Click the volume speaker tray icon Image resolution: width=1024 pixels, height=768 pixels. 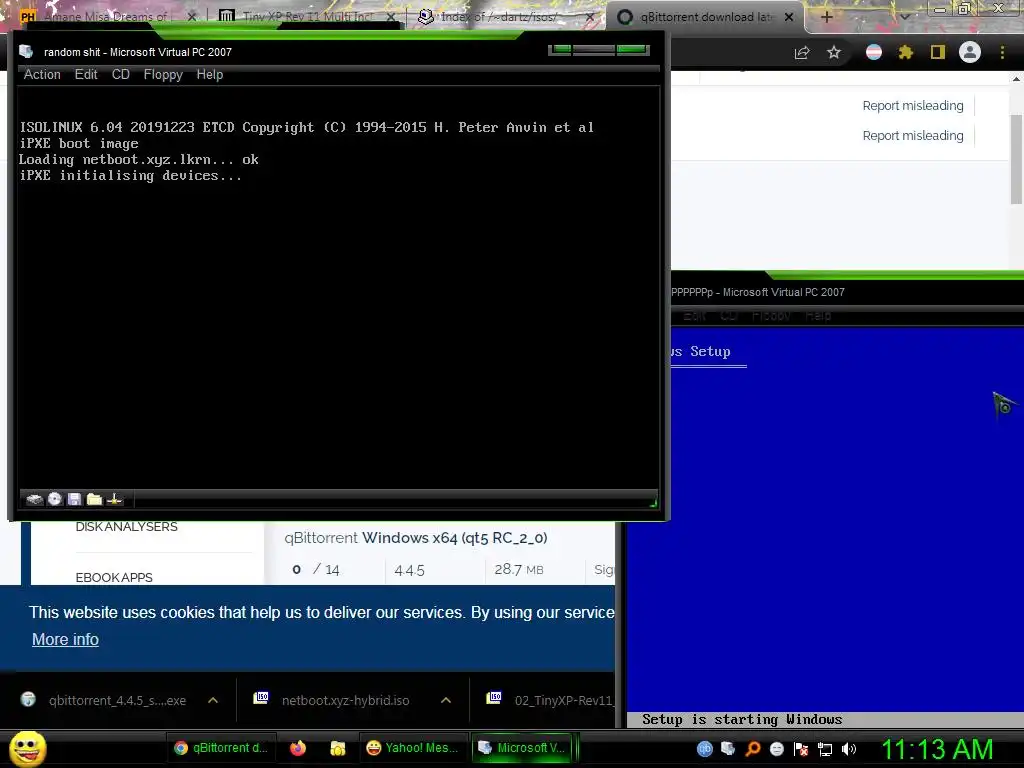click(848, 749)
